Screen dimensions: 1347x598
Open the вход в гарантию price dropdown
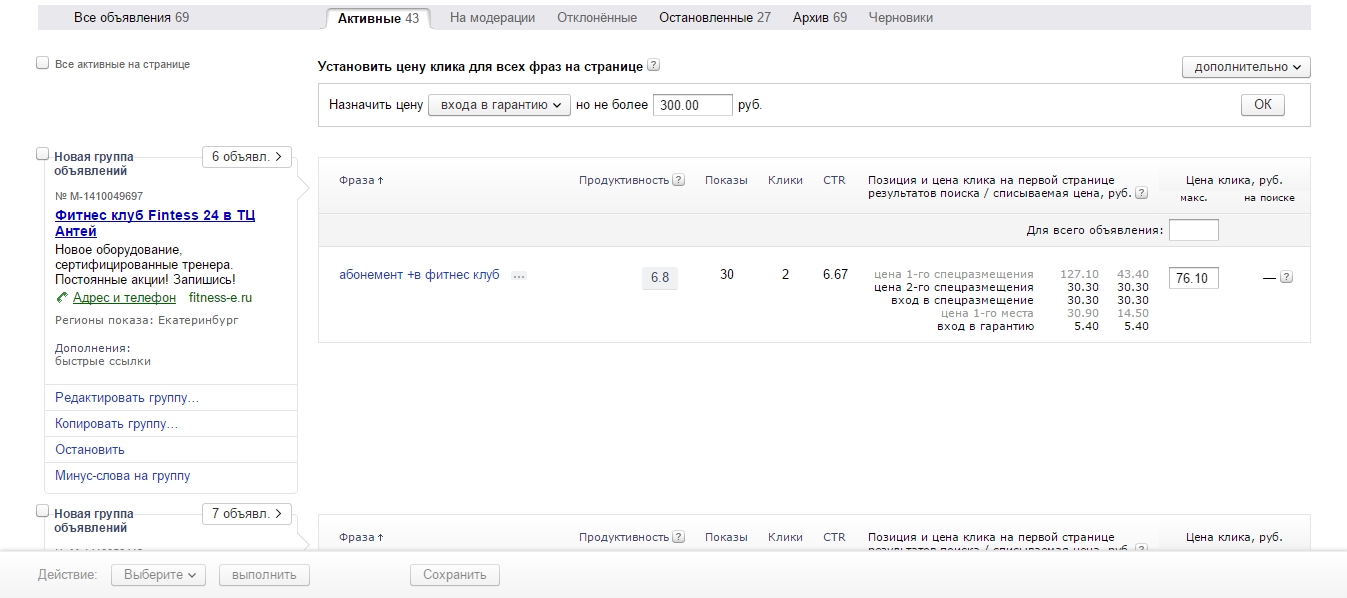tap(499, 105)
